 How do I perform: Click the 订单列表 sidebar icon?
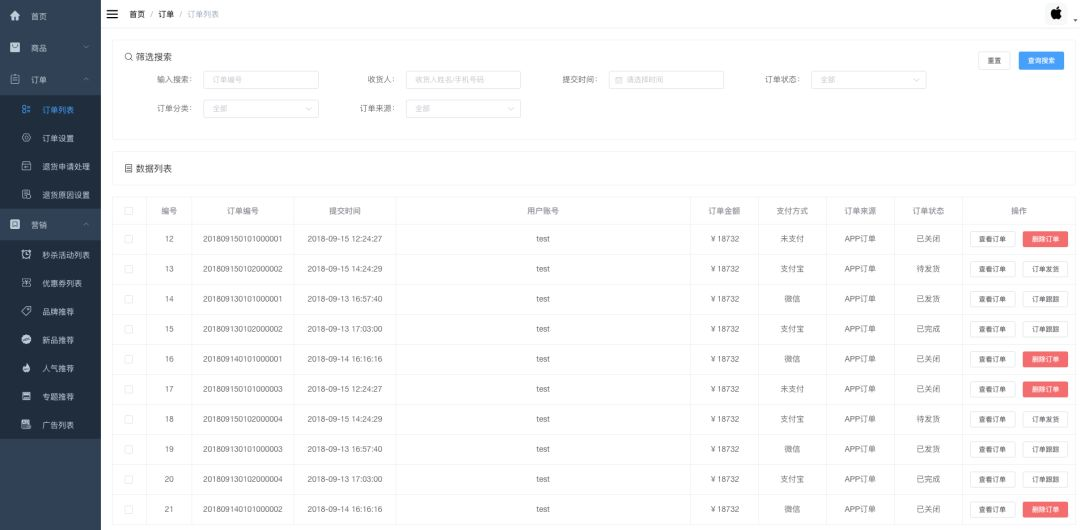coord(26,110)
